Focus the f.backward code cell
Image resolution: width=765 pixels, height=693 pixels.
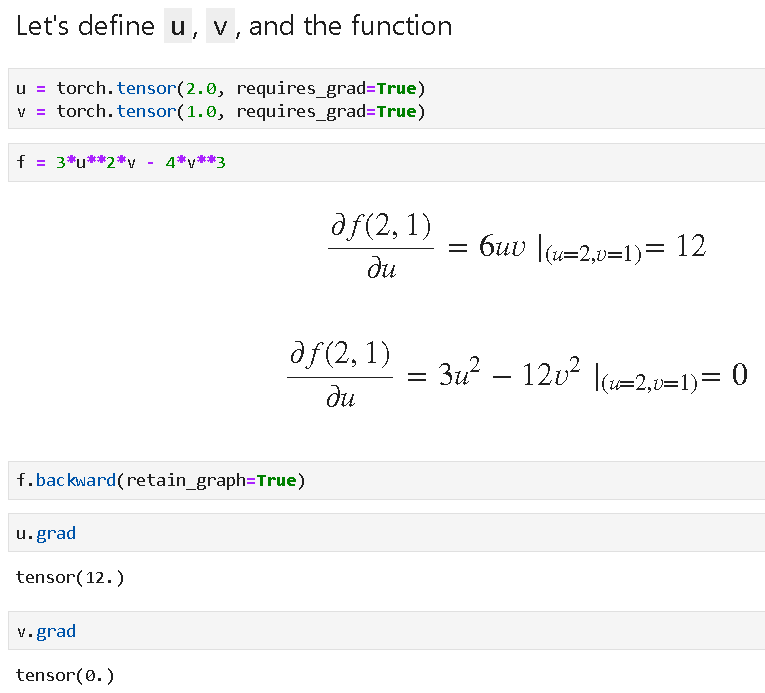tap(385, 481)
